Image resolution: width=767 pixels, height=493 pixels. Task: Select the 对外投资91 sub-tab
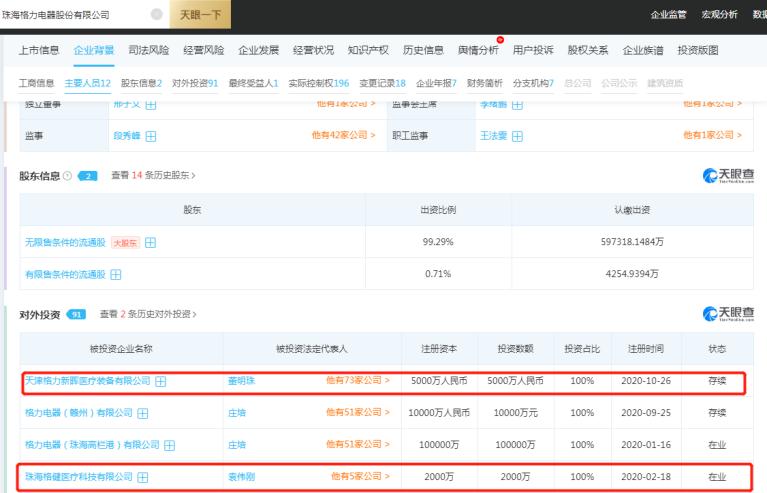tap(195, 83)
